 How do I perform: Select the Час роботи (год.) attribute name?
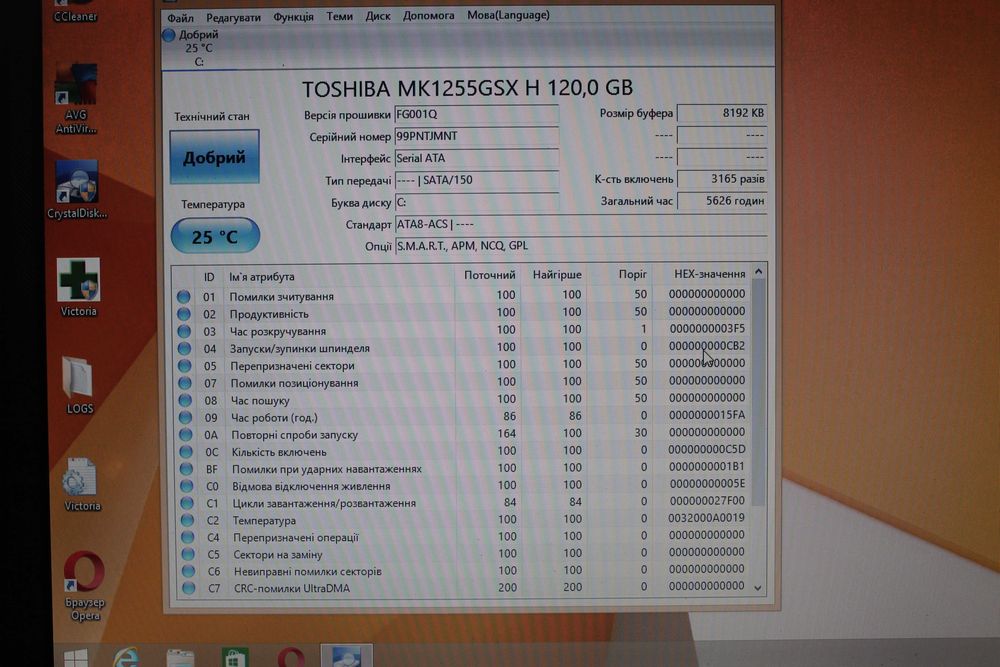click(274, 418)
